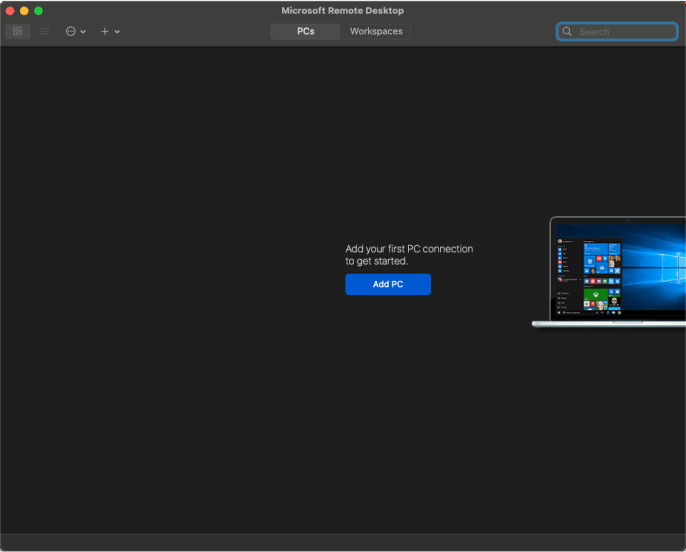Click the magnifying glass search icon
This screenshot has height=552, width=686.
click(567, 31)
